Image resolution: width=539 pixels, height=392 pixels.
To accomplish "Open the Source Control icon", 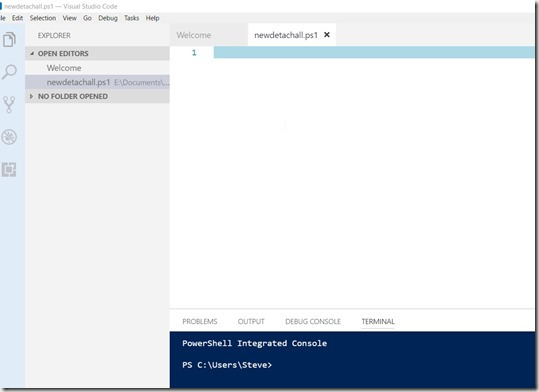I will coord(9,104).
